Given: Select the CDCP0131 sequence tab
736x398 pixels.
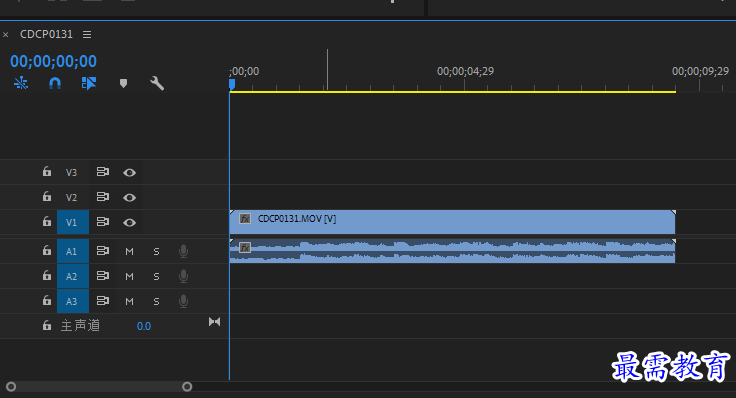Looking at the screenshot, I should (46, 34).
